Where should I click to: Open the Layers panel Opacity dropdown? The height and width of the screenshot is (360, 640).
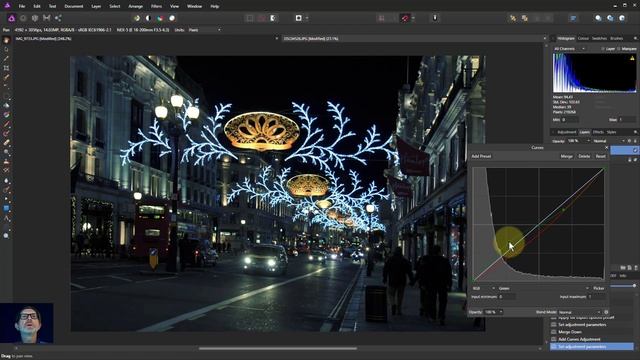[x=579, y=141]
